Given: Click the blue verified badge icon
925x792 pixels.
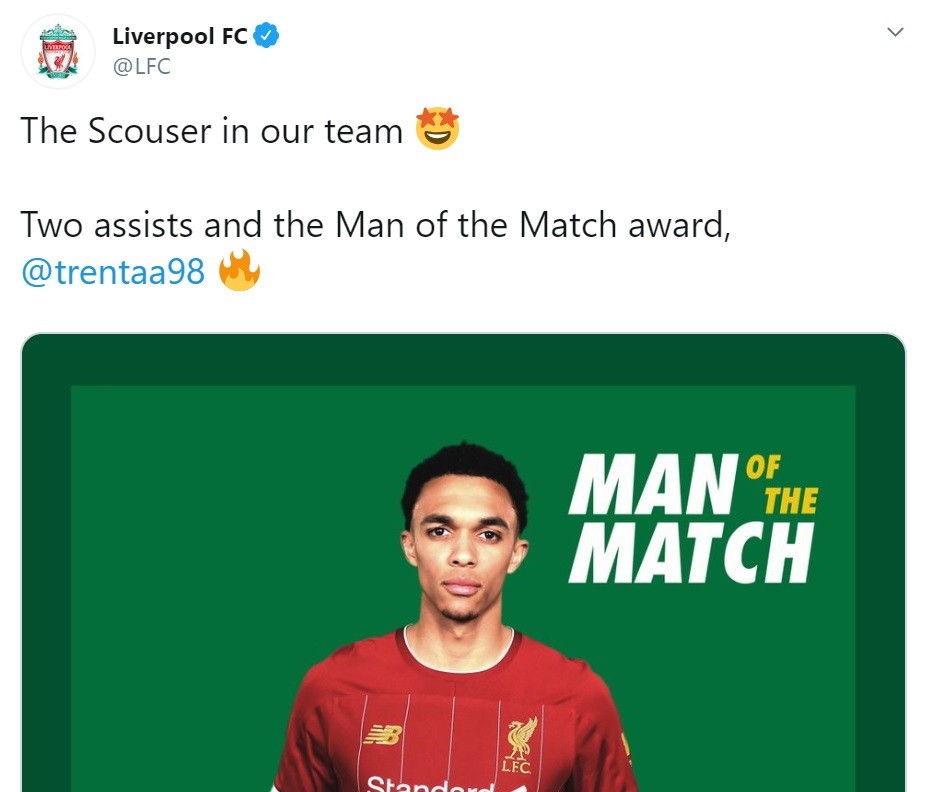Looking at the screenshot, I should pos(264,33).
